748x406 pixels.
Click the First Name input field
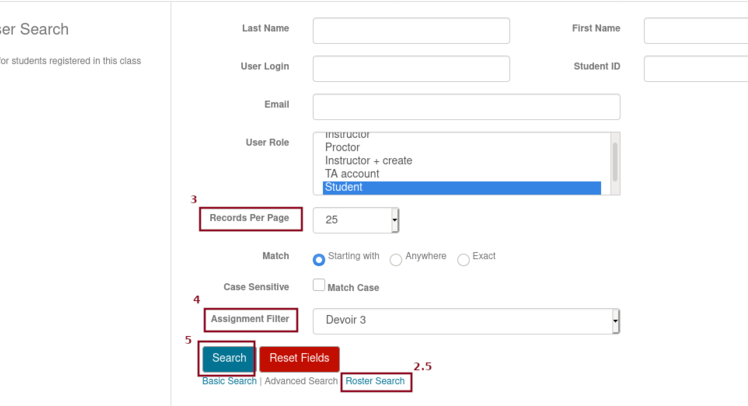695,31
